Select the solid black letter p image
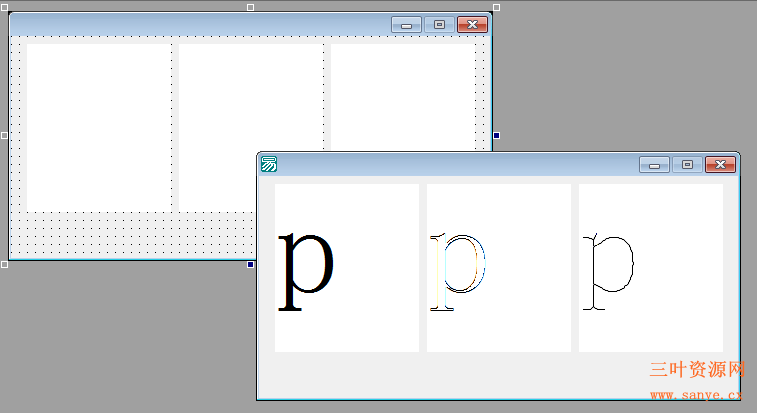Image resolution: width=757 pixels, height=413 pixels. point(346,267)
